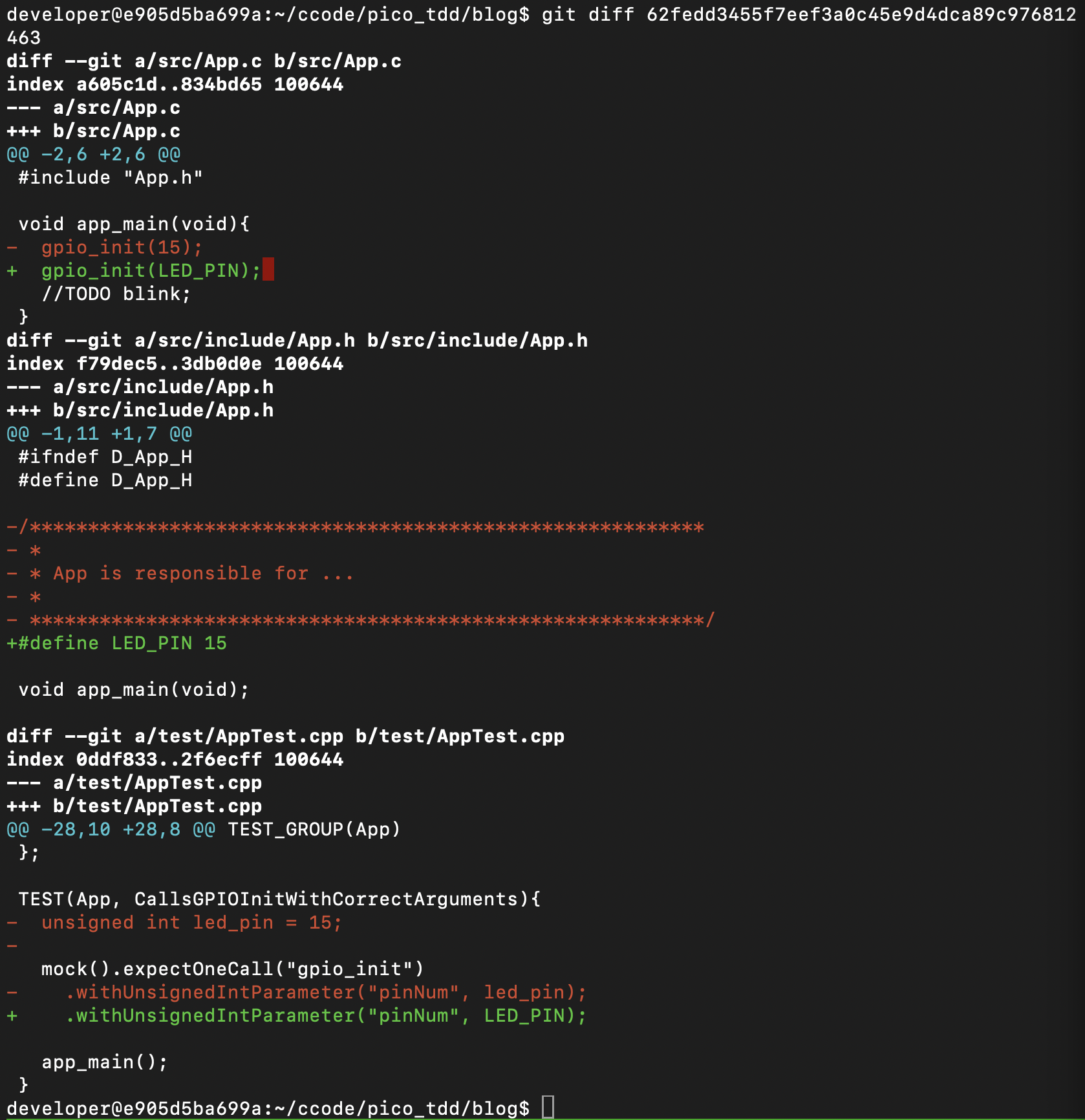Click removed '.withUnsignedIntParameter("pinNum", led_pin);' line
This screenshot has width=1085, height=1120.
click(297, 993)
